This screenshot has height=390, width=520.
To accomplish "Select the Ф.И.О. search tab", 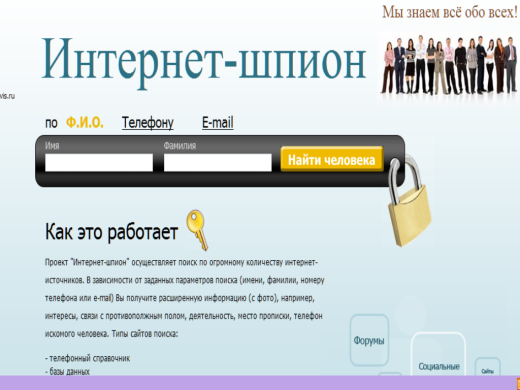I will pos(85,123).
